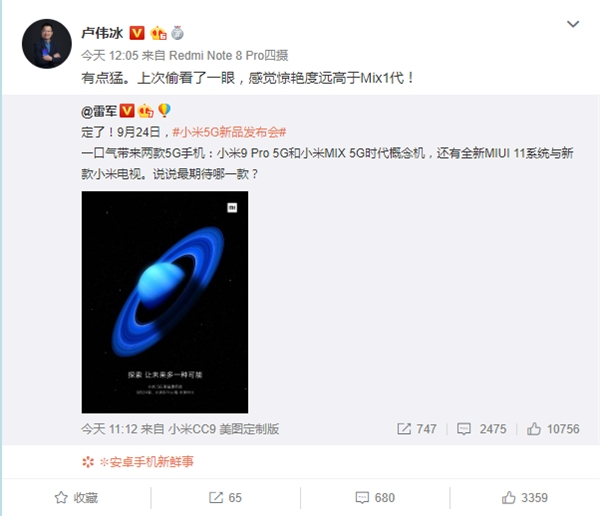Screen dimensions: 600x516
Task: Click the balloon icon next to 雷军
Action: pyautogui.click(x=164, y=110)
